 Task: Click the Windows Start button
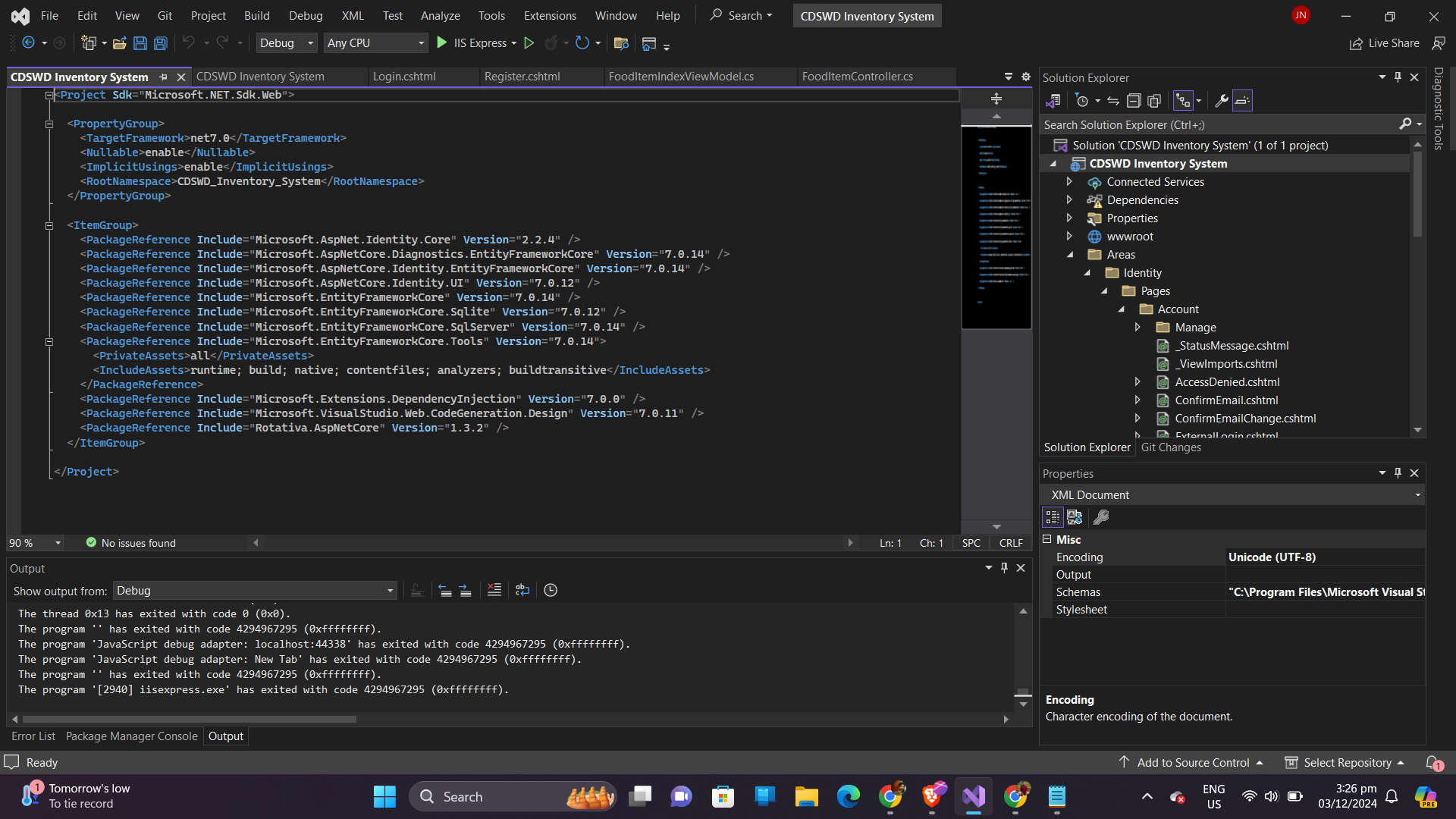click(x=384, y=796)
